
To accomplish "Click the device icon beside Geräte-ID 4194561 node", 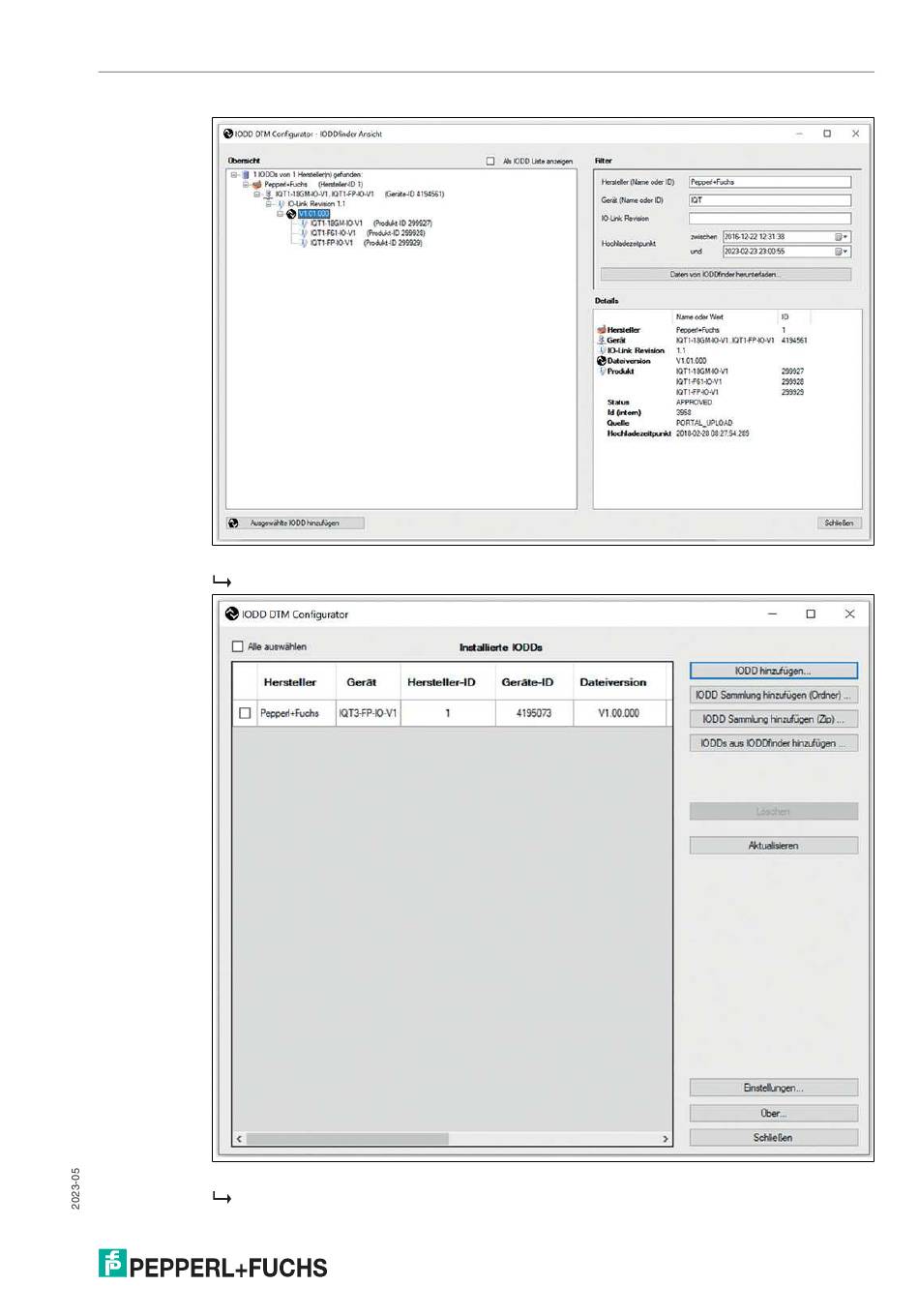I will (269, 194).
